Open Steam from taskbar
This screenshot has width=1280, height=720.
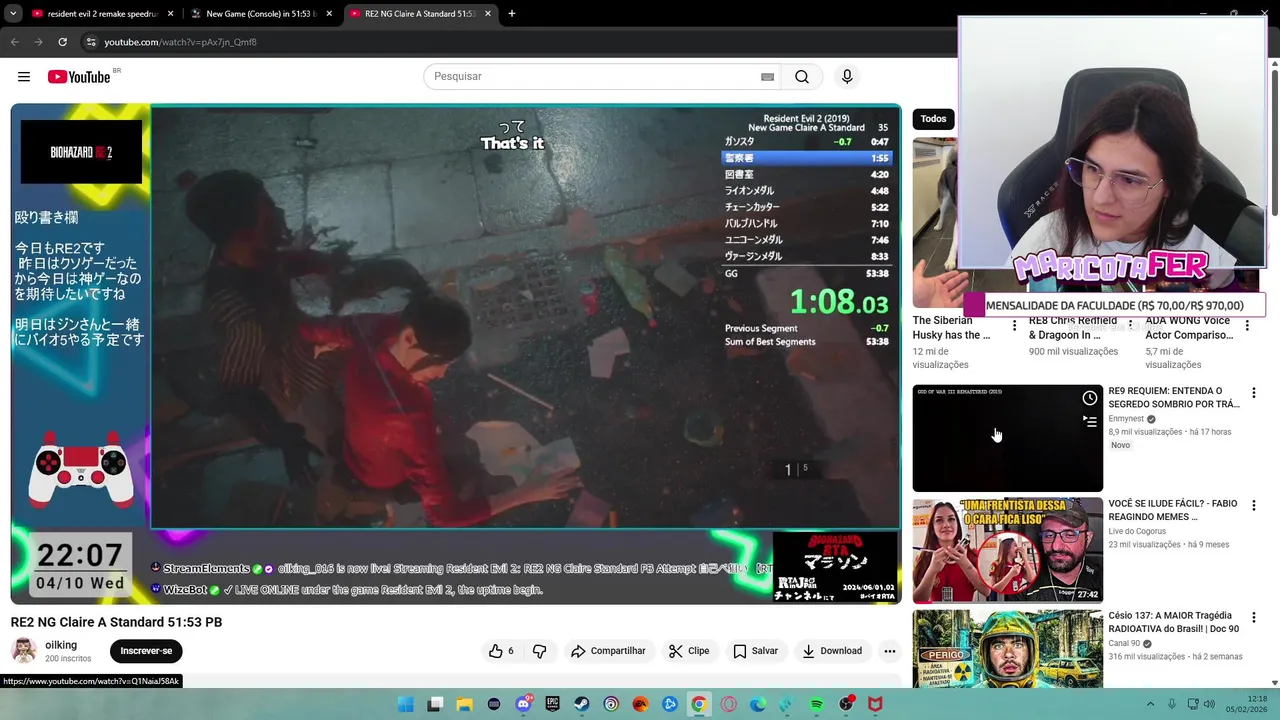(x=582, y=705)
